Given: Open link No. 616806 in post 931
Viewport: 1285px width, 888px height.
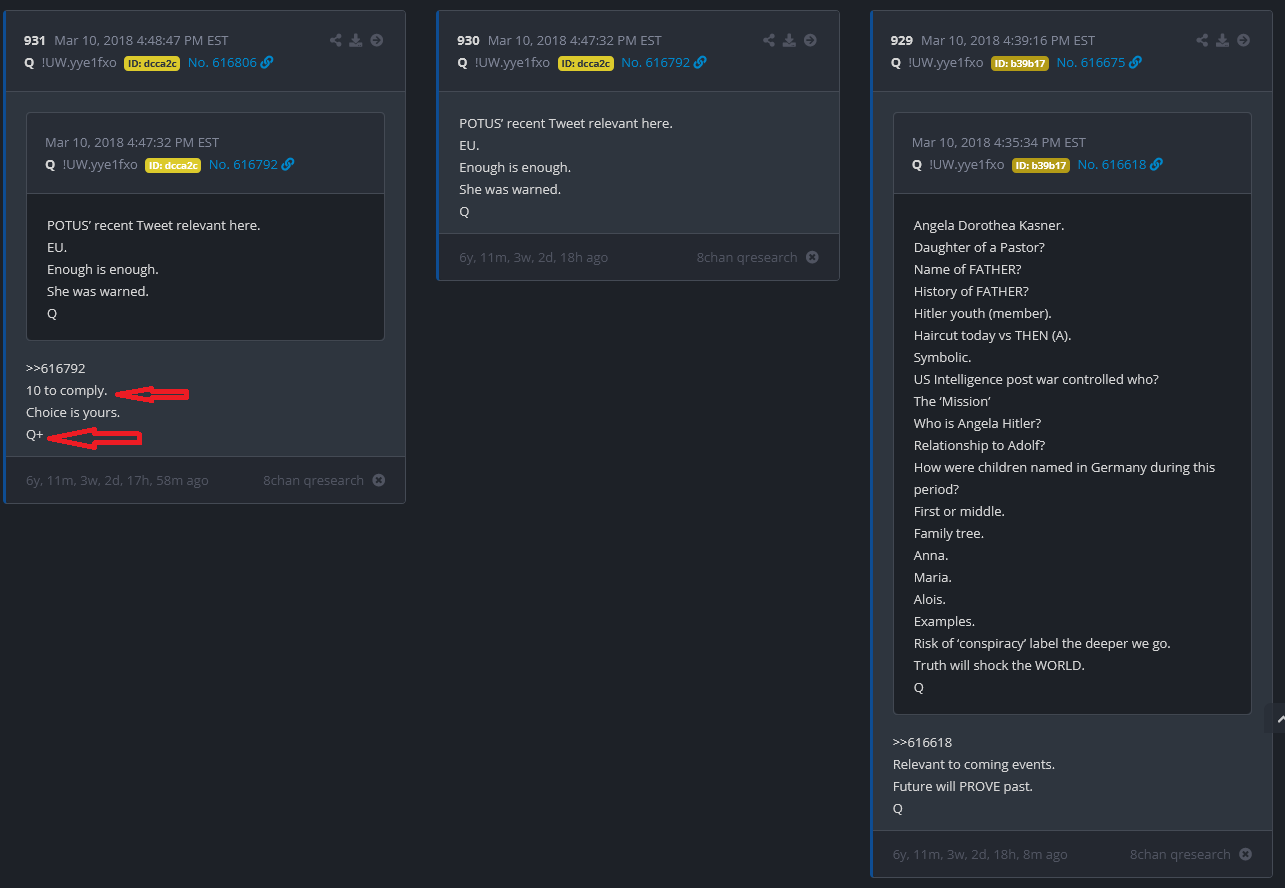Looking at the screenshot, I should coord(230,63).
